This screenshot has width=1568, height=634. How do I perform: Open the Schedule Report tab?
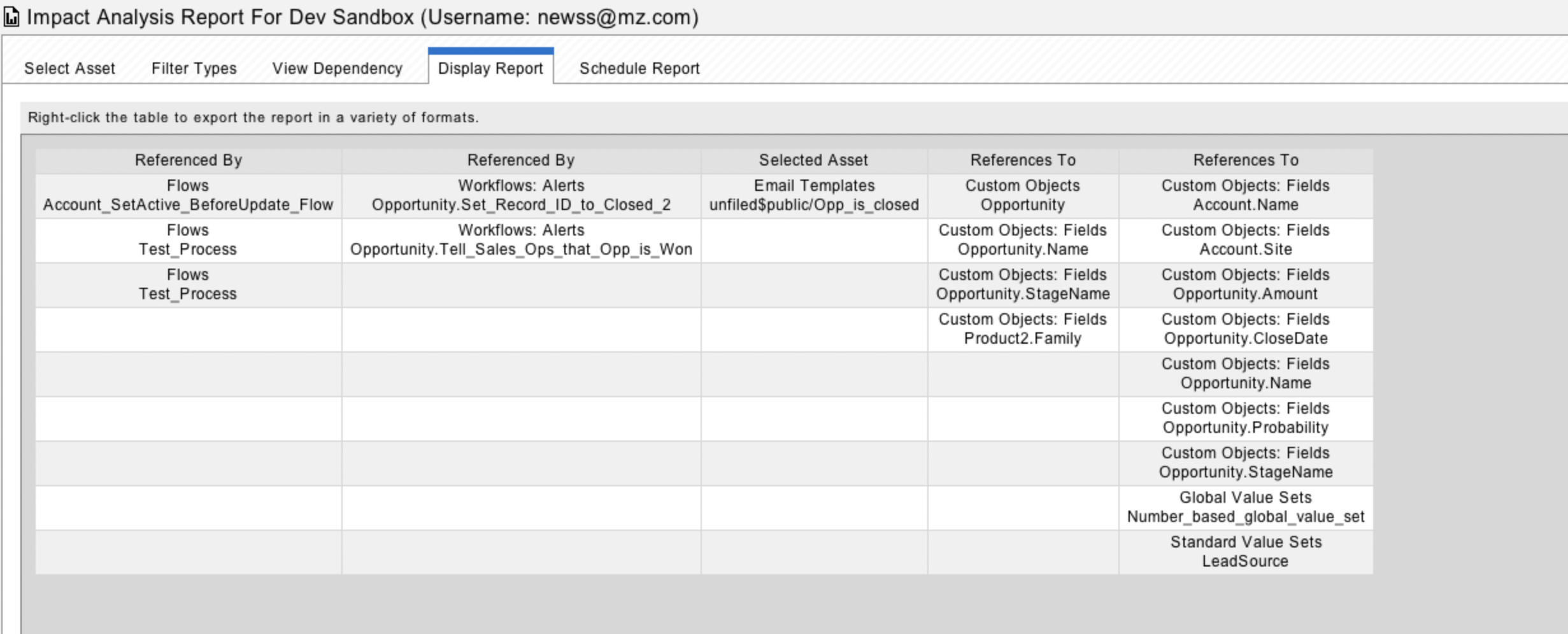point(639,68)
